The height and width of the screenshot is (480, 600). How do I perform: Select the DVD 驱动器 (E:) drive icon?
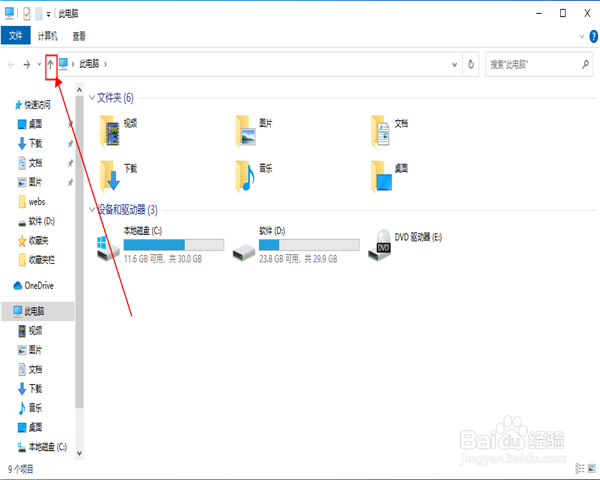(379, 245)
